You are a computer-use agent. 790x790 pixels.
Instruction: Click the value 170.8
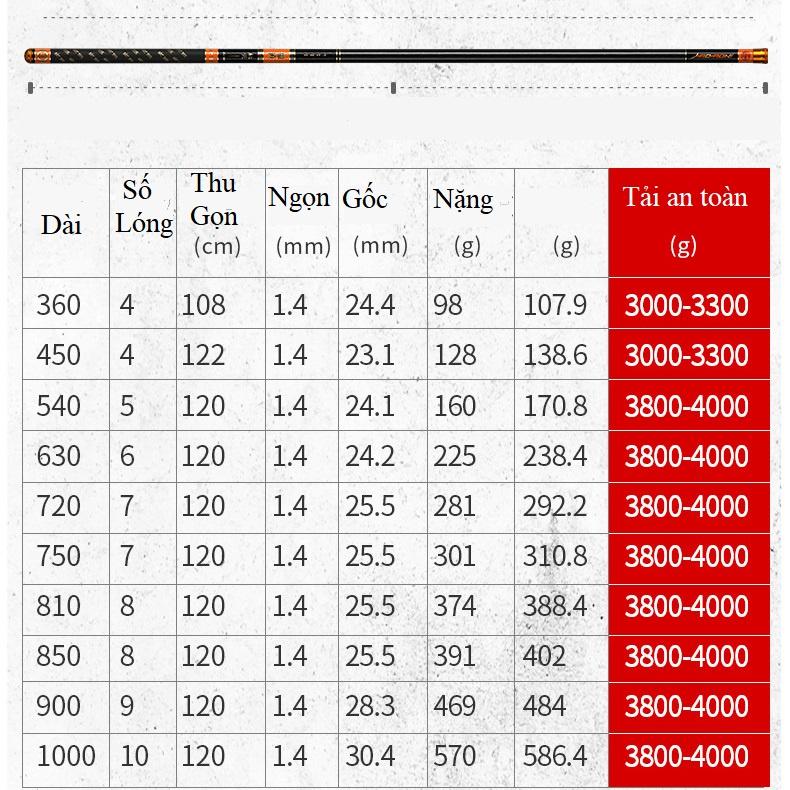coord(555,406)
